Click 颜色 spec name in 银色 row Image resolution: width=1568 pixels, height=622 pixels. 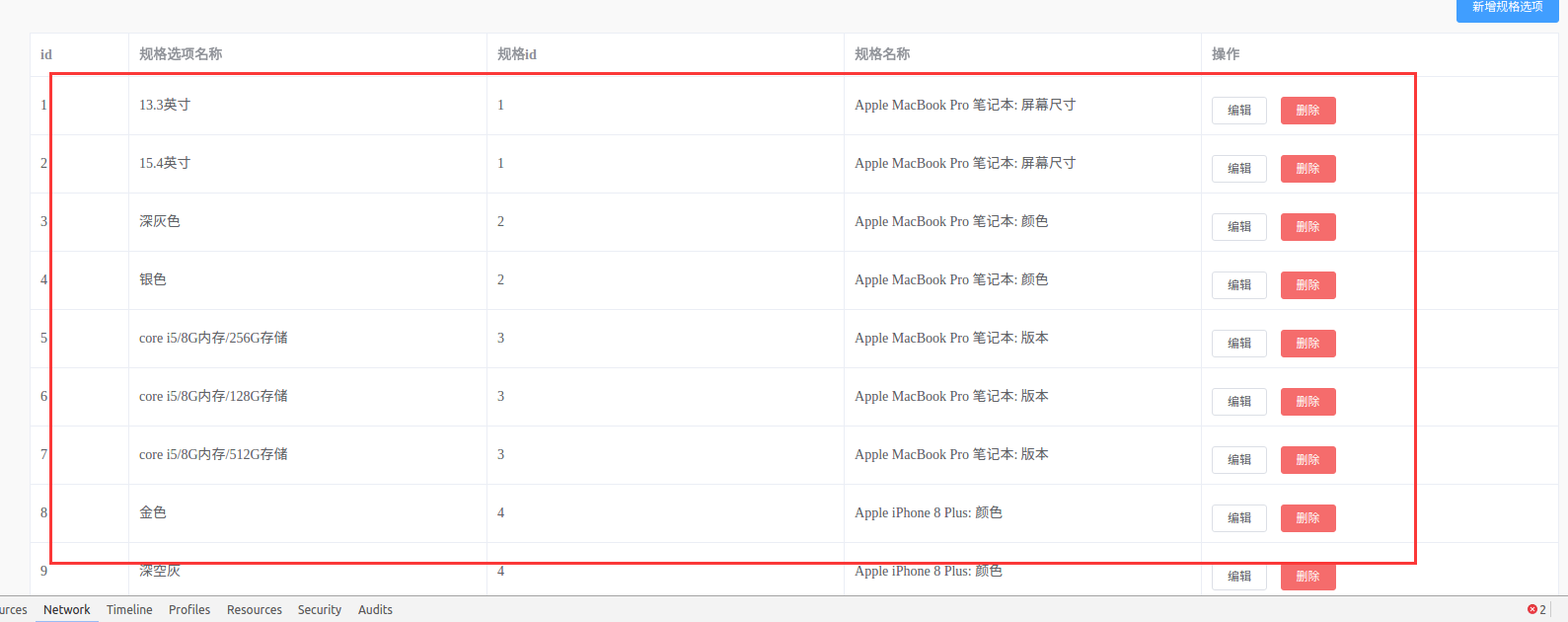pos(951,279)
